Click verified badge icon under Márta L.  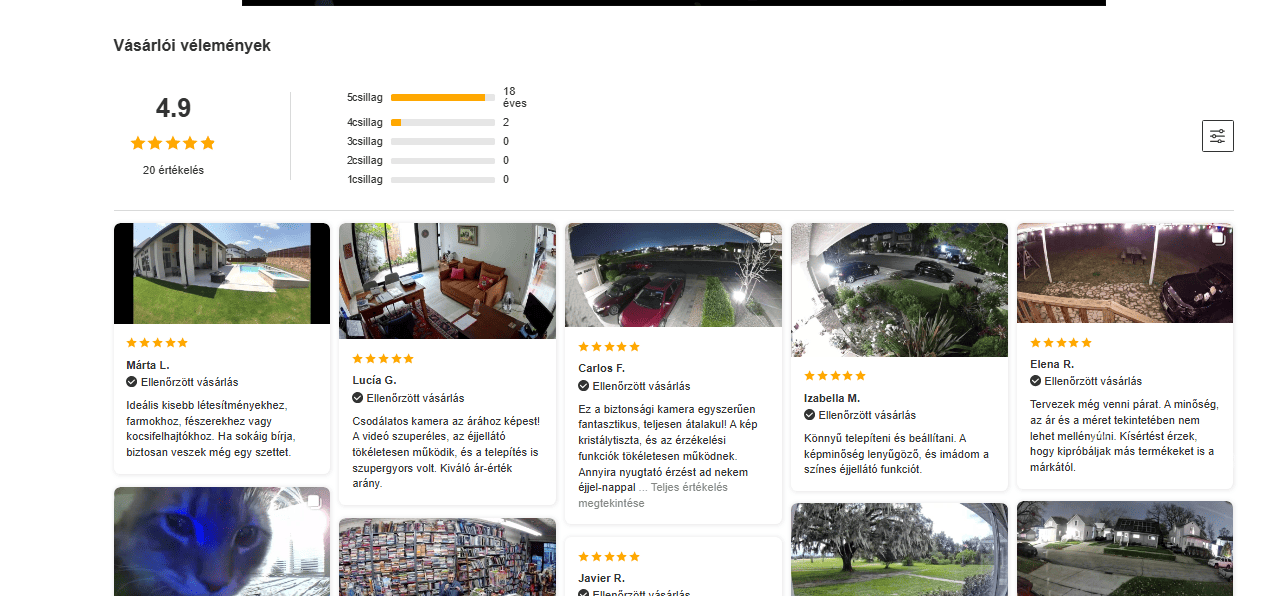[x=132, y=382]
